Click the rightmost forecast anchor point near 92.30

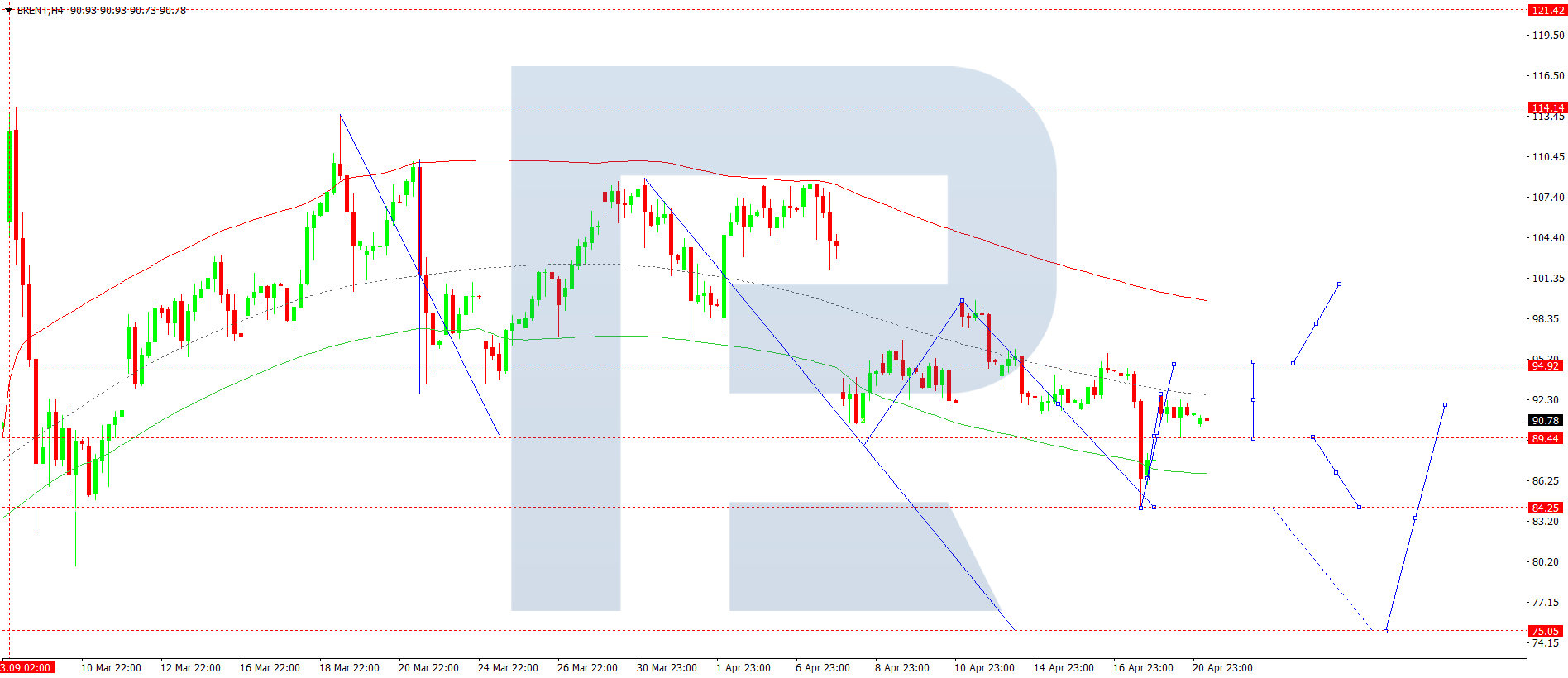pos(1445,405)
